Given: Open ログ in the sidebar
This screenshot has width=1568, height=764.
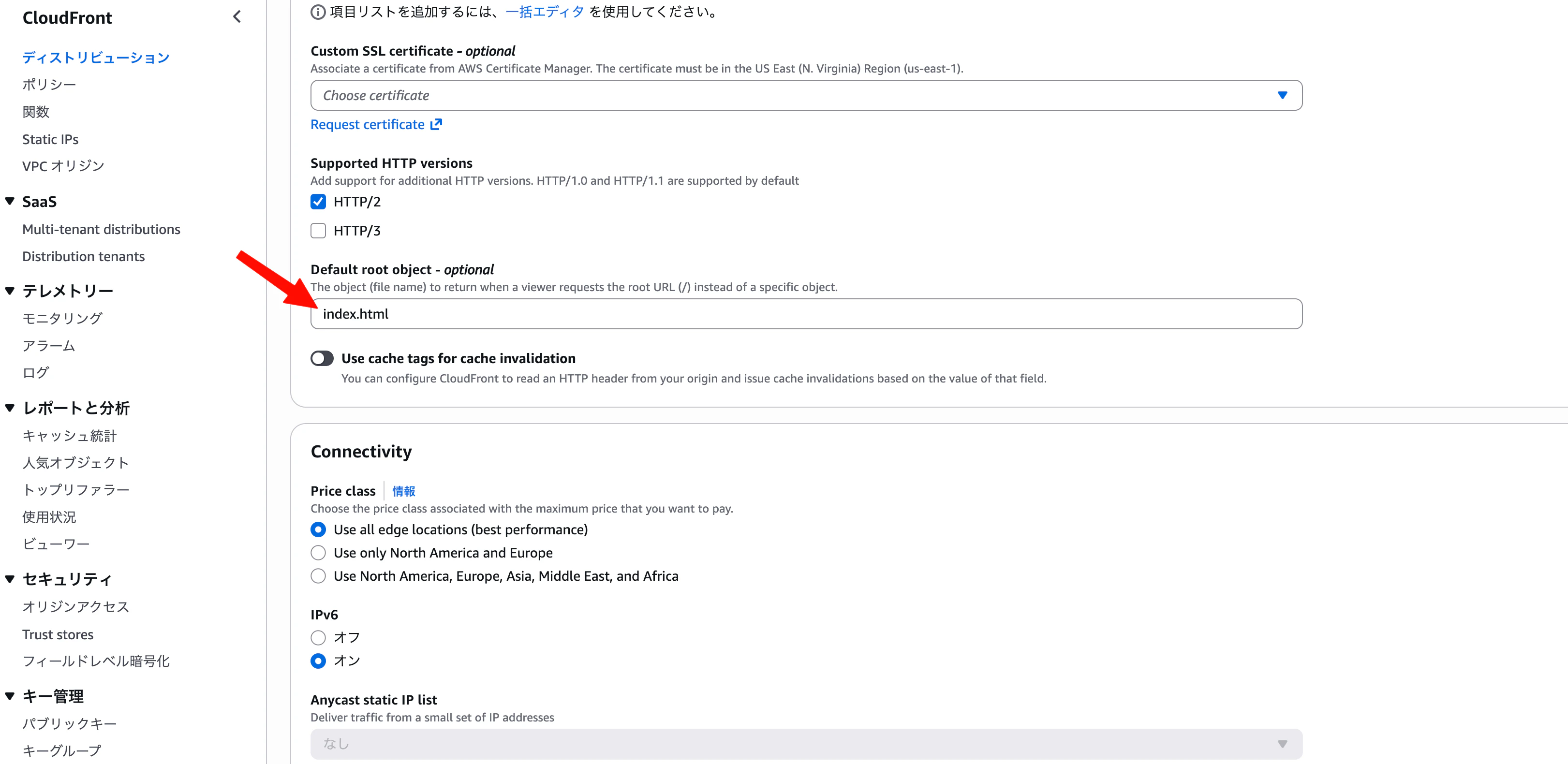Looking at the screenshot, I should click(x=35, y=372).
